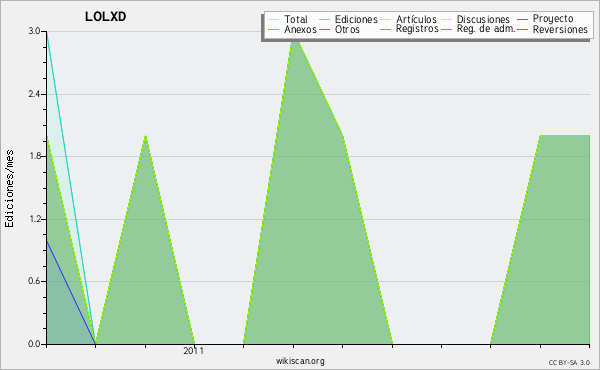
Task: Click the 0.6 y-axis value
Action: 34,281
